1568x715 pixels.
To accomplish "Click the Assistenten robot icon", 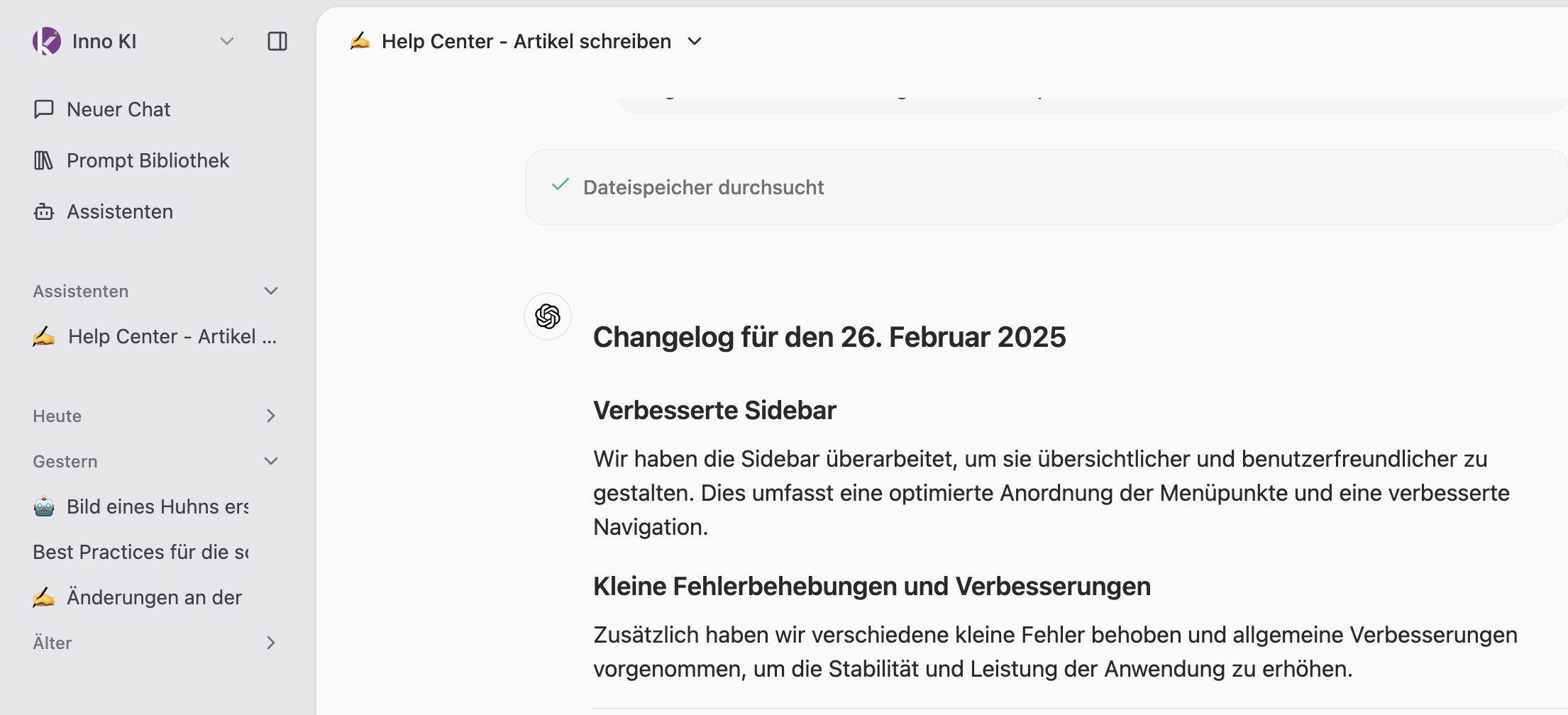I will click(x=44, y=211).
